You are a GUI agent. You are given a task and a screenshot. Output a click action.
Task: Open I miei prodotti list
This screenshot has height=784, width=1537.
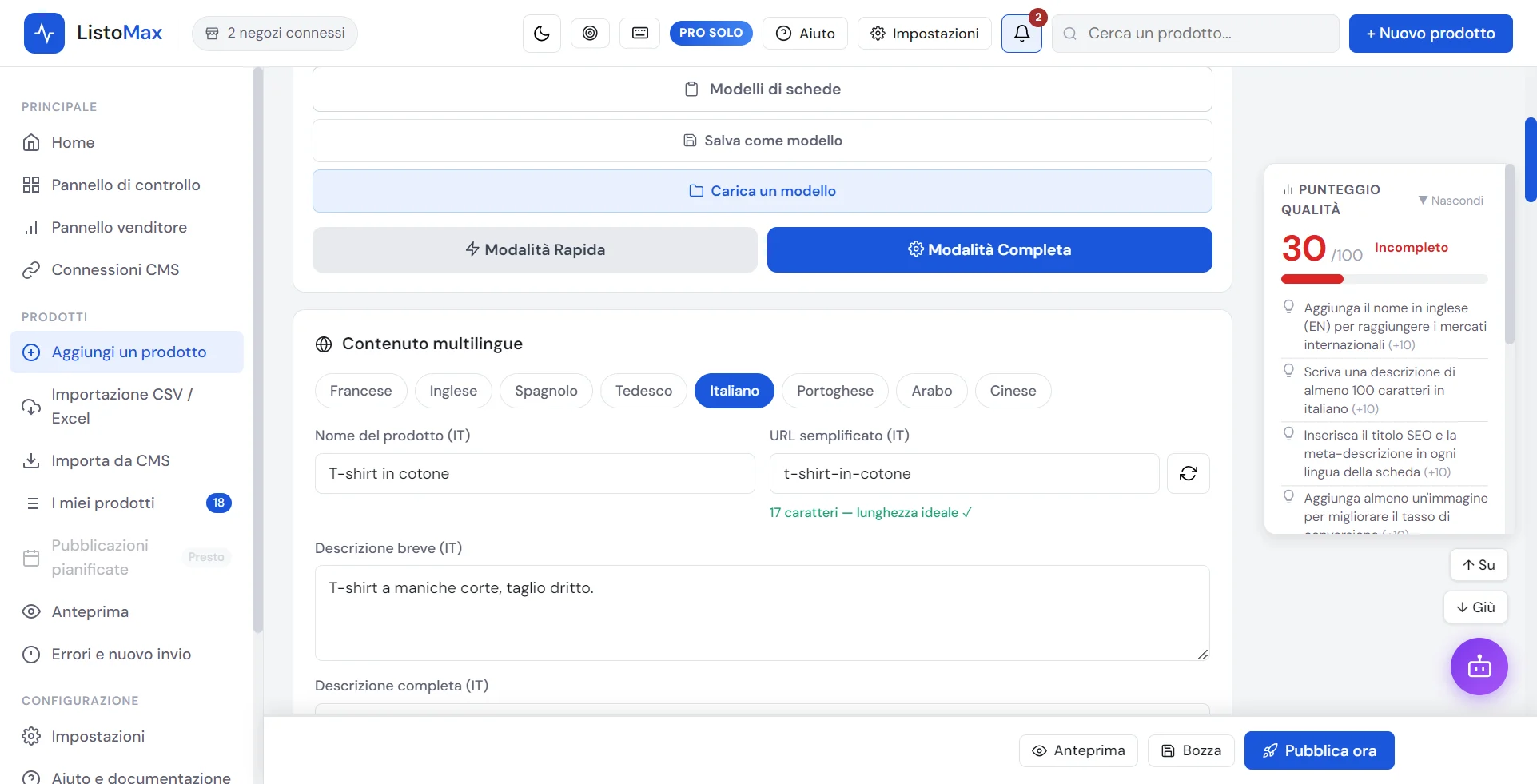click(126, 503)
